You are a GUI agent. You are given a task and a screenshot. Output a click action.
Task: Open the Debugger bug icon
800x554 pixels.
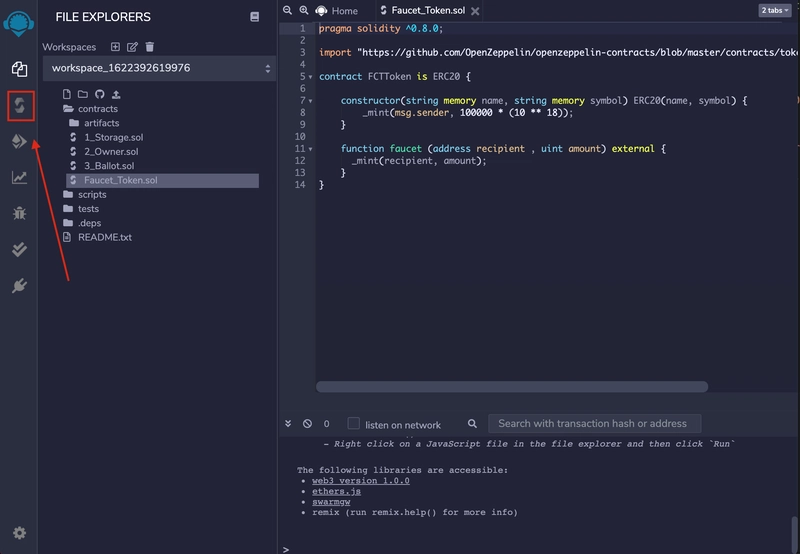[19, 213]
